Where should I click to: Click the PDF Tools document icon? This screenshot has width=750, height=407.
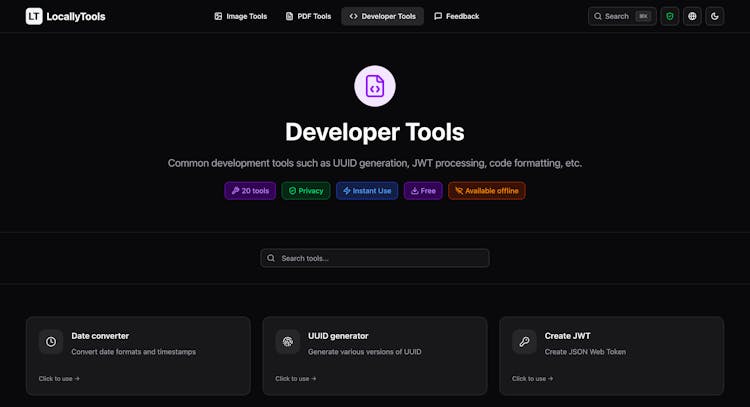tap(289, 16)
